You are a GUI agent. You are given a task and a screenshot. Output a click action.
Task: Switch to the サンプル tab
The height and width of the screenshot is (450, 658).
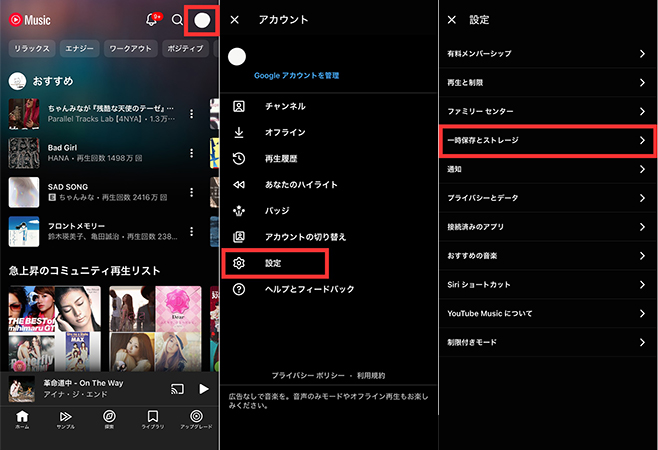coord(65,419)
